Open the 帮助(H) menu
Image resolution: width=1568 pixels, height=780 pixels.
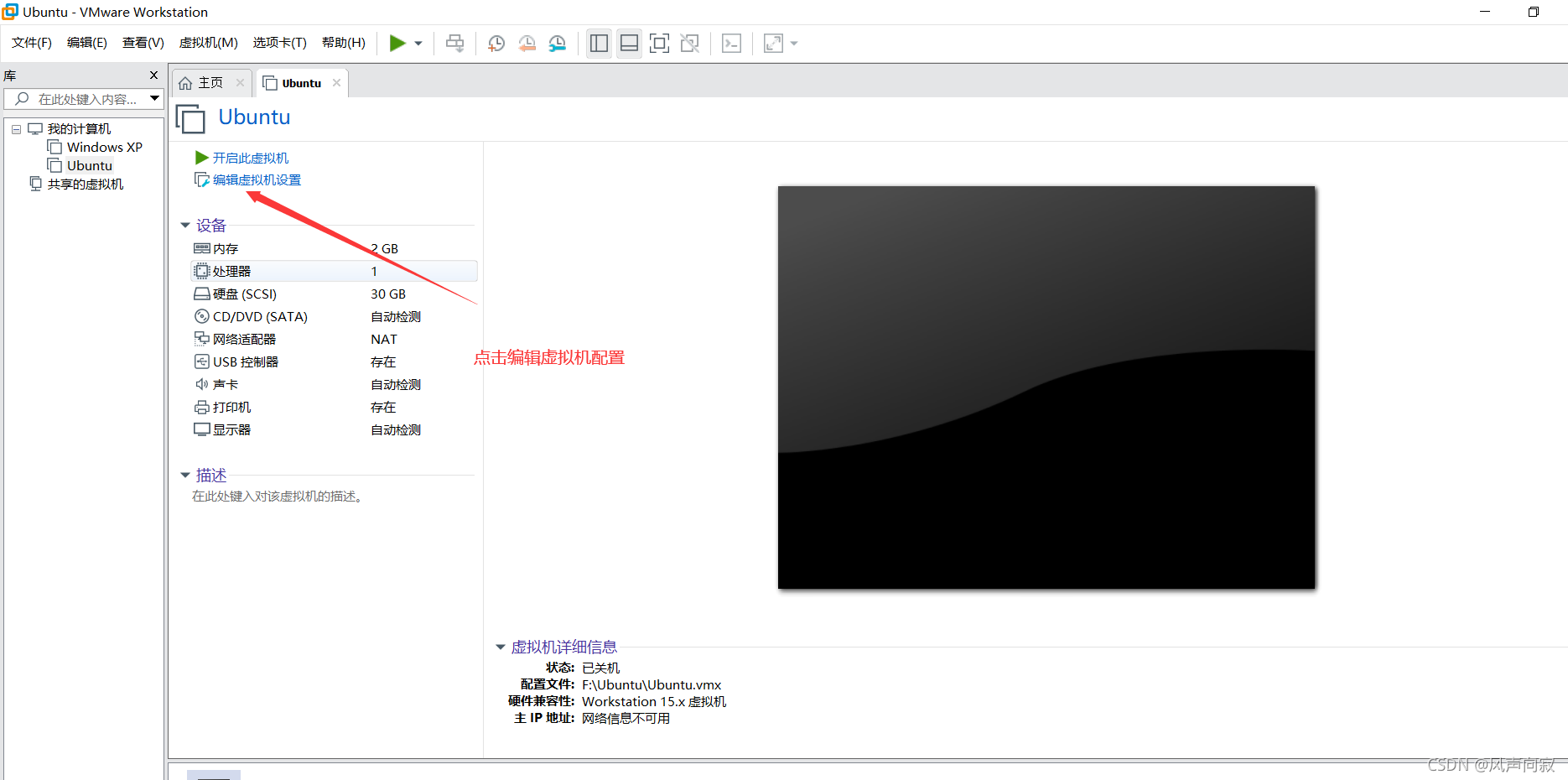click(344, 43)
